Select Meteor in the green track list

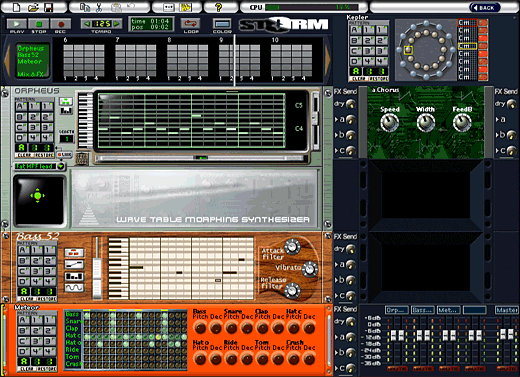30,61
